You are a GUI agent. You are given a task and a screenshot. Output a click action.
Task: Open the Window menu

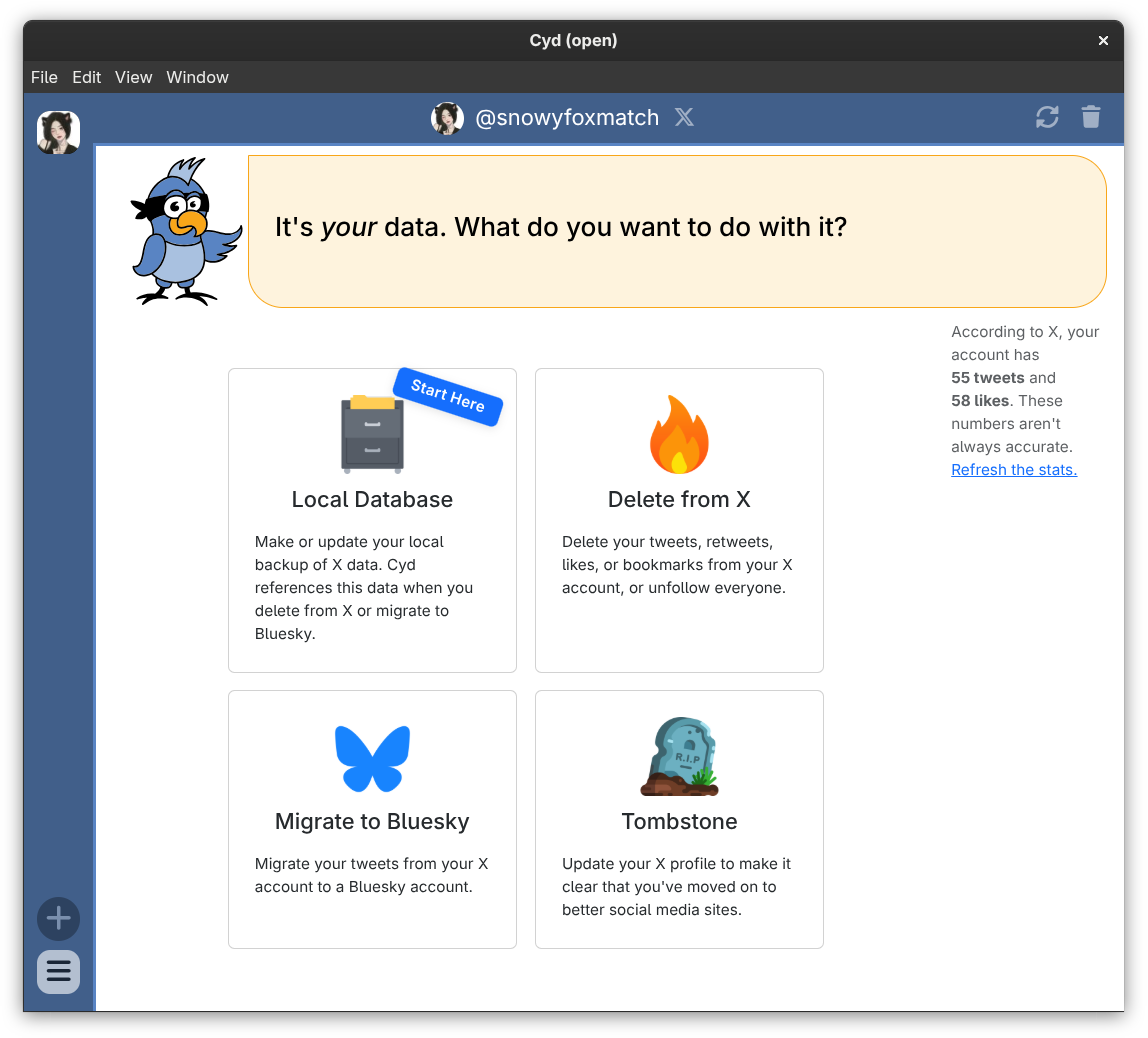point(198,77)
